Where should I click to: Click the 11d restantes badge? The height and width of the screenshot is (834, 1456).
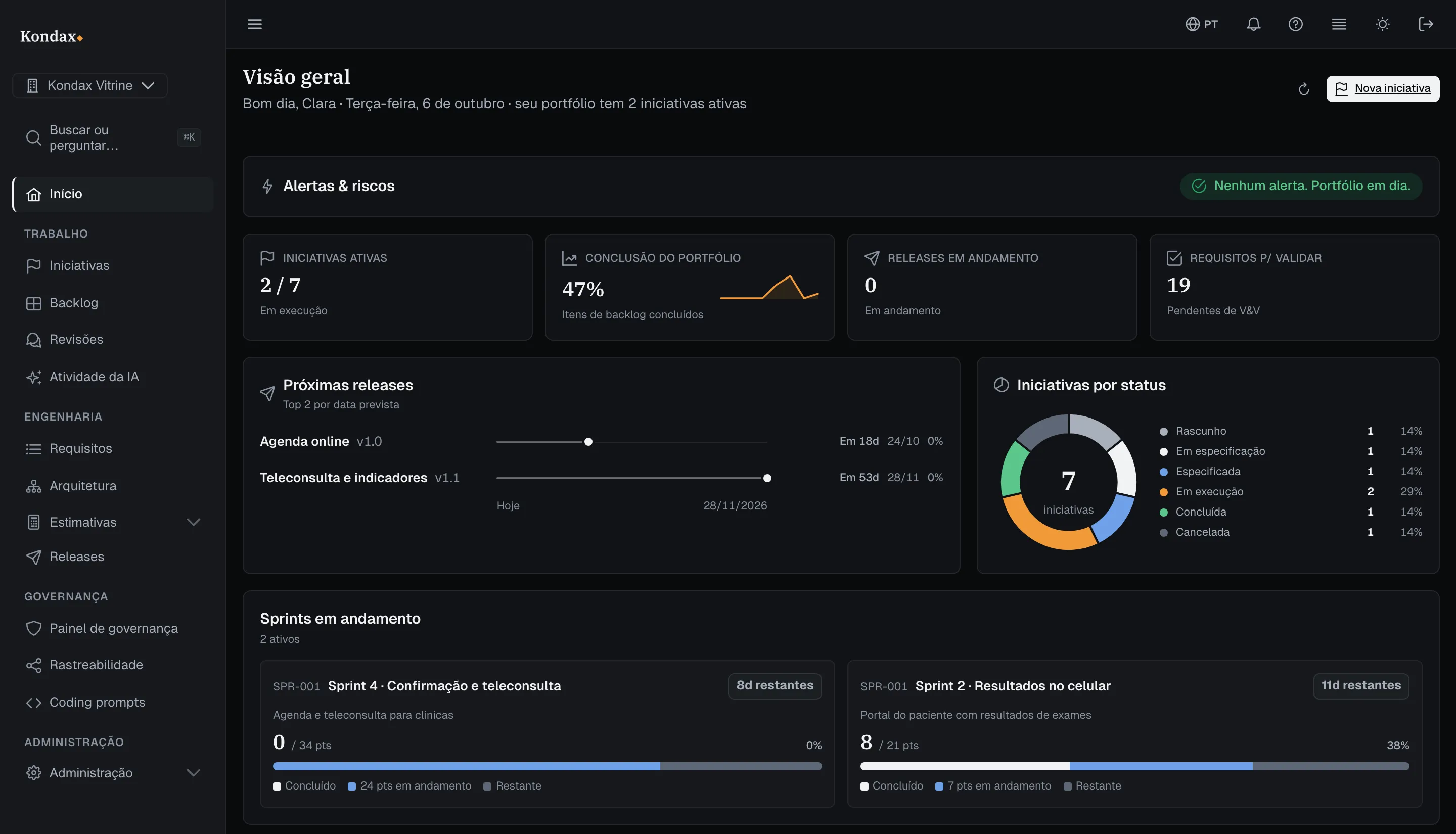(1361, 685)
